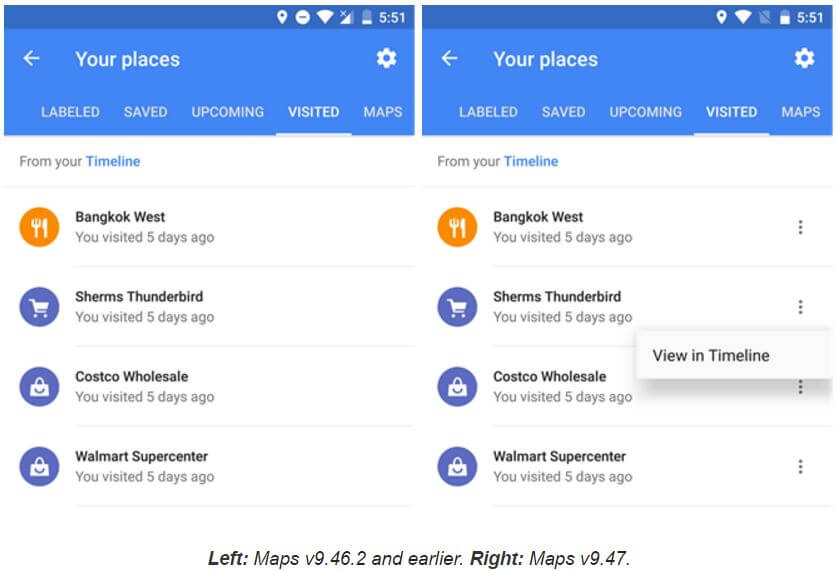Open the UPCOMING tab in the left screenshot

pos(228,112)
